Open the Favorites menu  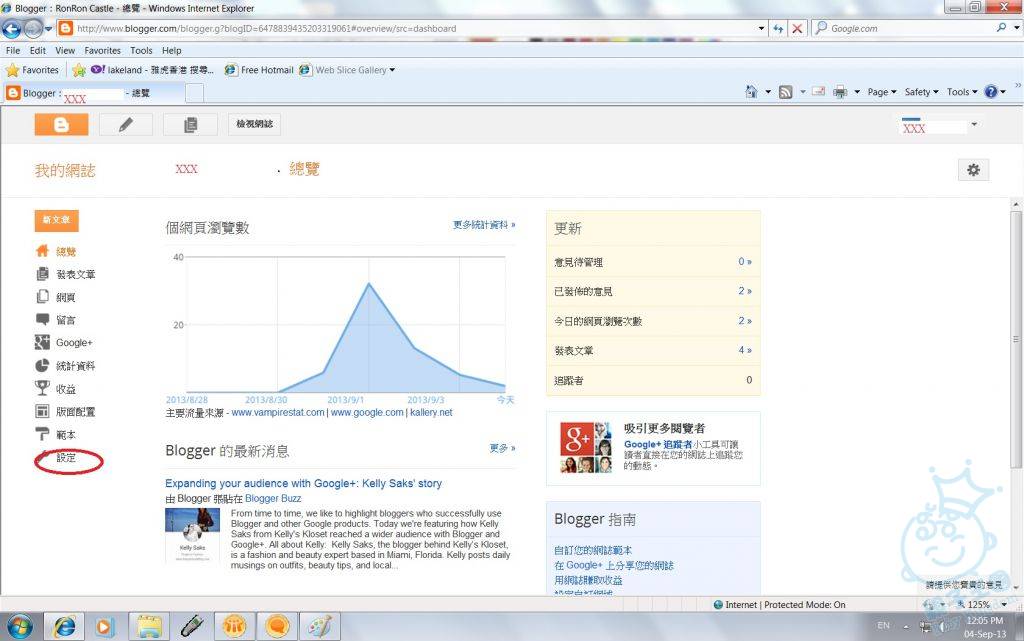[x=102, y=50]
